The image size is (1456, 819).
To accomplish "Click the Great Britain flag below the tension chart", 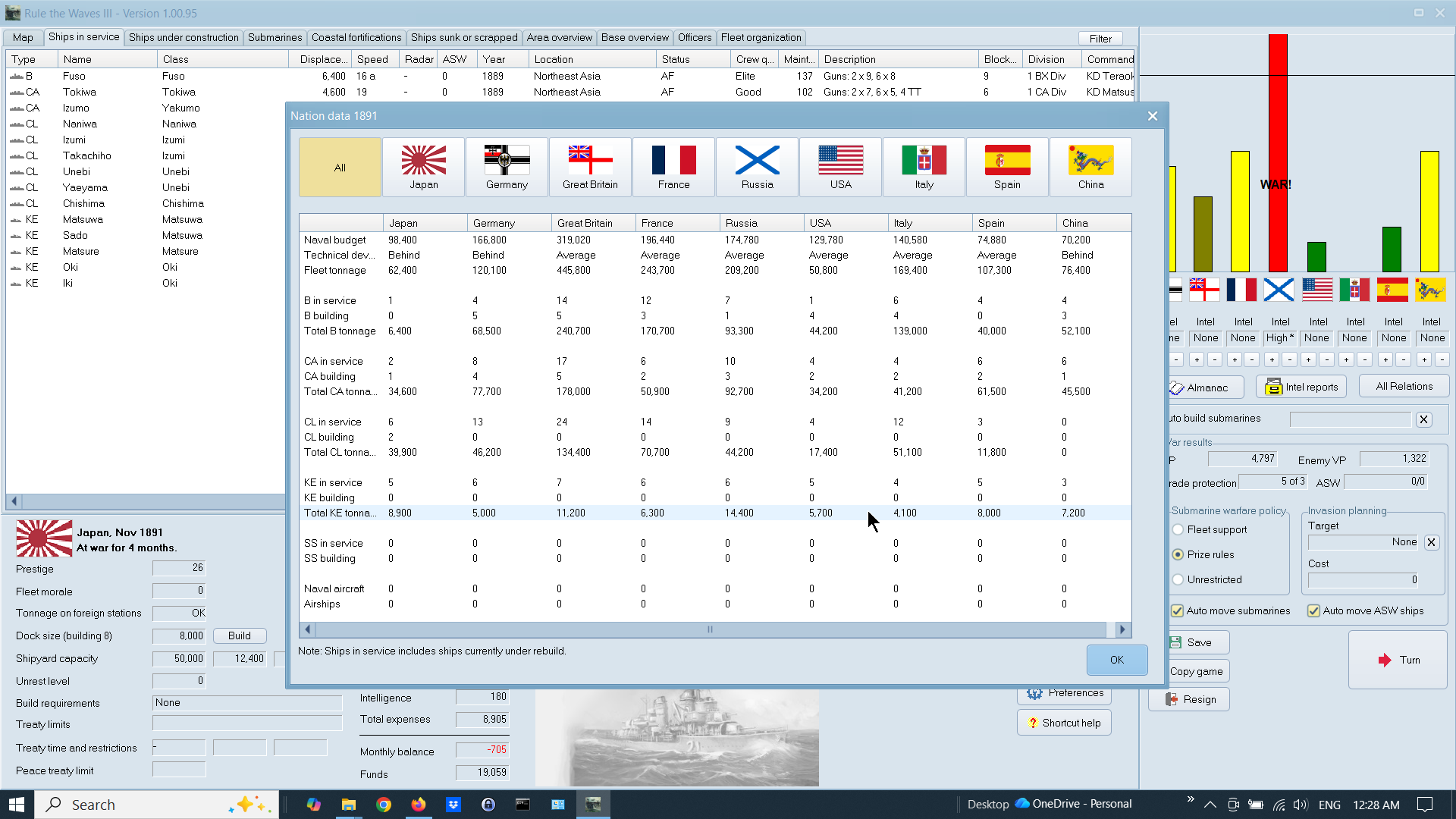I will [1204, 290].
